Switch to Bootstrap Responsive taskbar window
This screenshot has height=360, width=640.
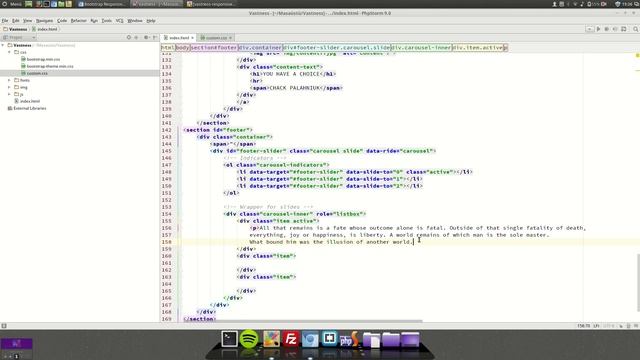coord(102,4)
